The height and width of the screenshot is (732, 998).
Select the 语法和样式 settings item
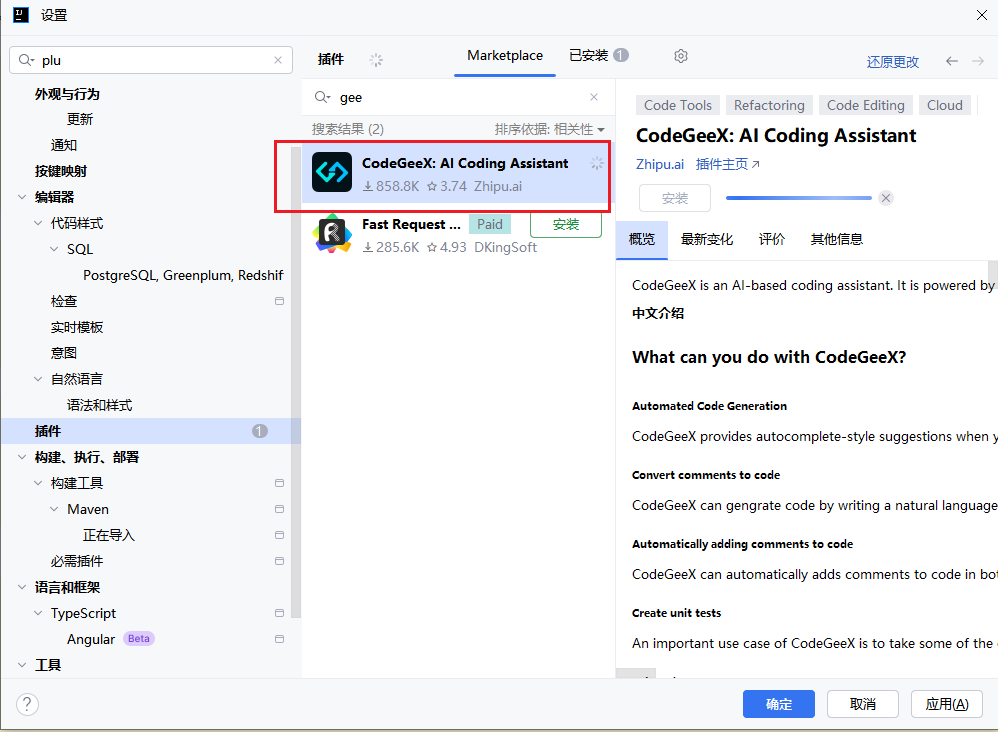point(99,405)
